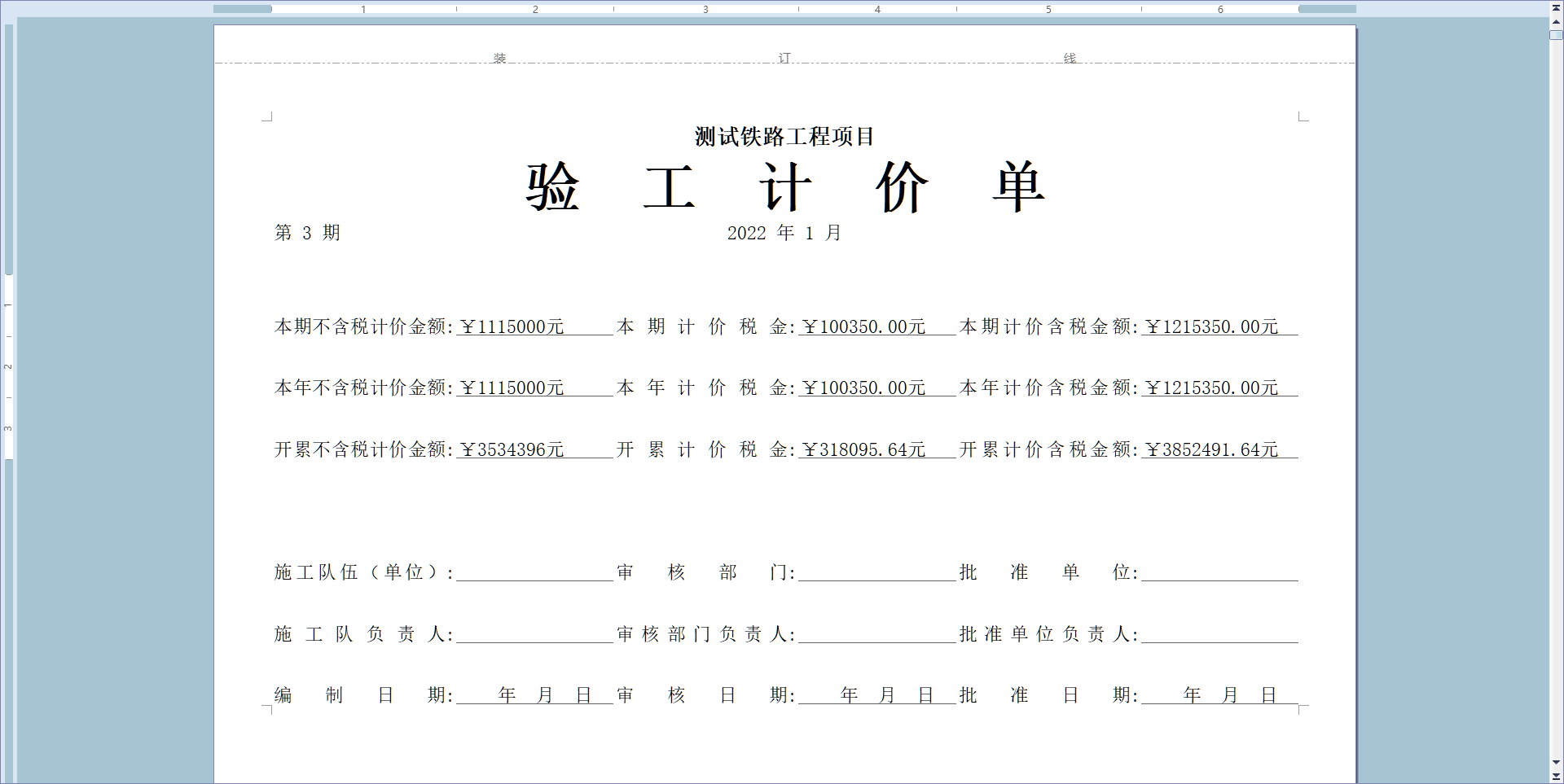The width and height of the screenshot is (1564, 784).
Task: Click the 2022 年 1 月 date text
Action: coord(784,234)
